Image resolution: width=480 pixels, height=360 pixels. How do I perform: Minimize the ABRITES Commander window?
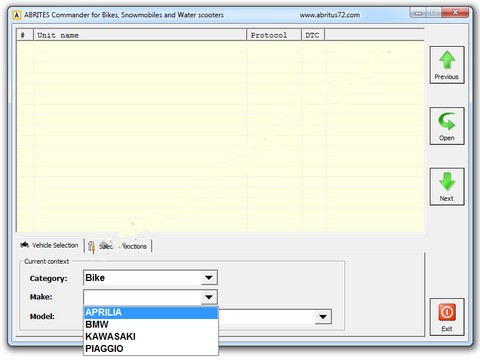[418, 13]
